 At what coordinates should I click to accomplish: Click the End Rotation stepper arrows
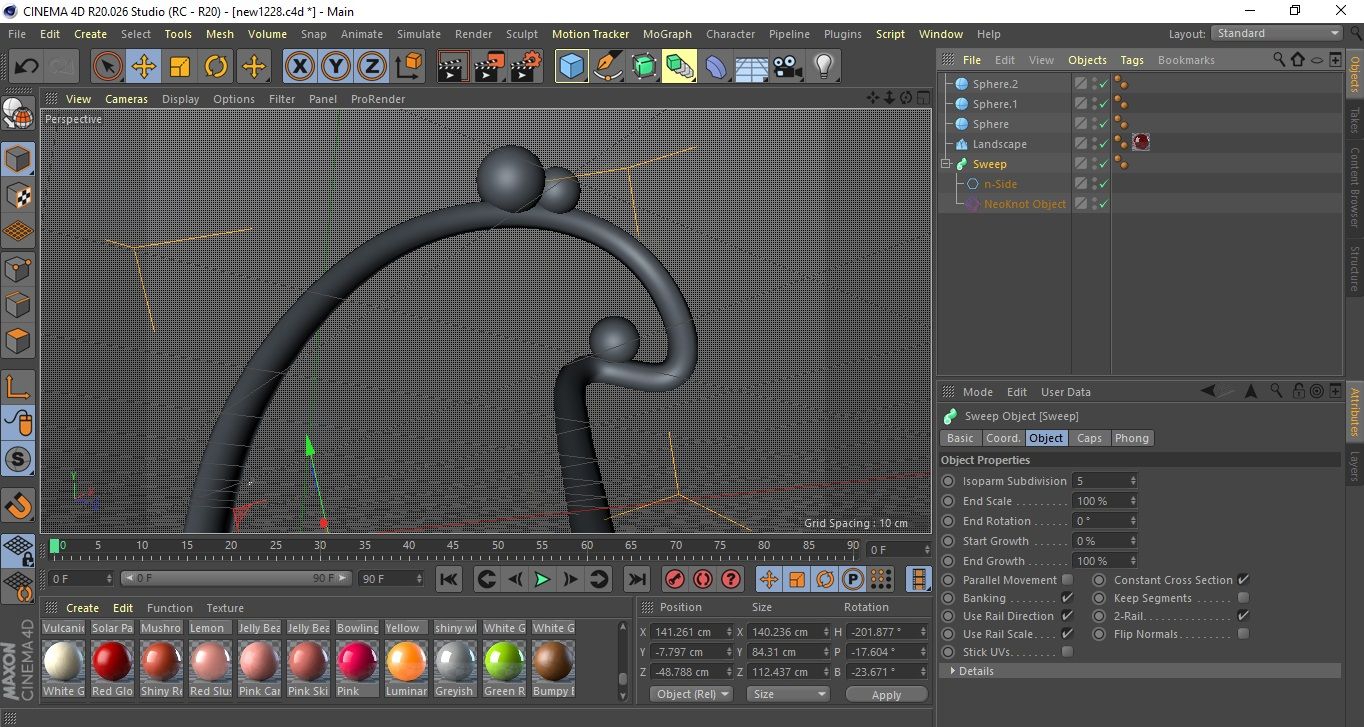pos(1133,521)
